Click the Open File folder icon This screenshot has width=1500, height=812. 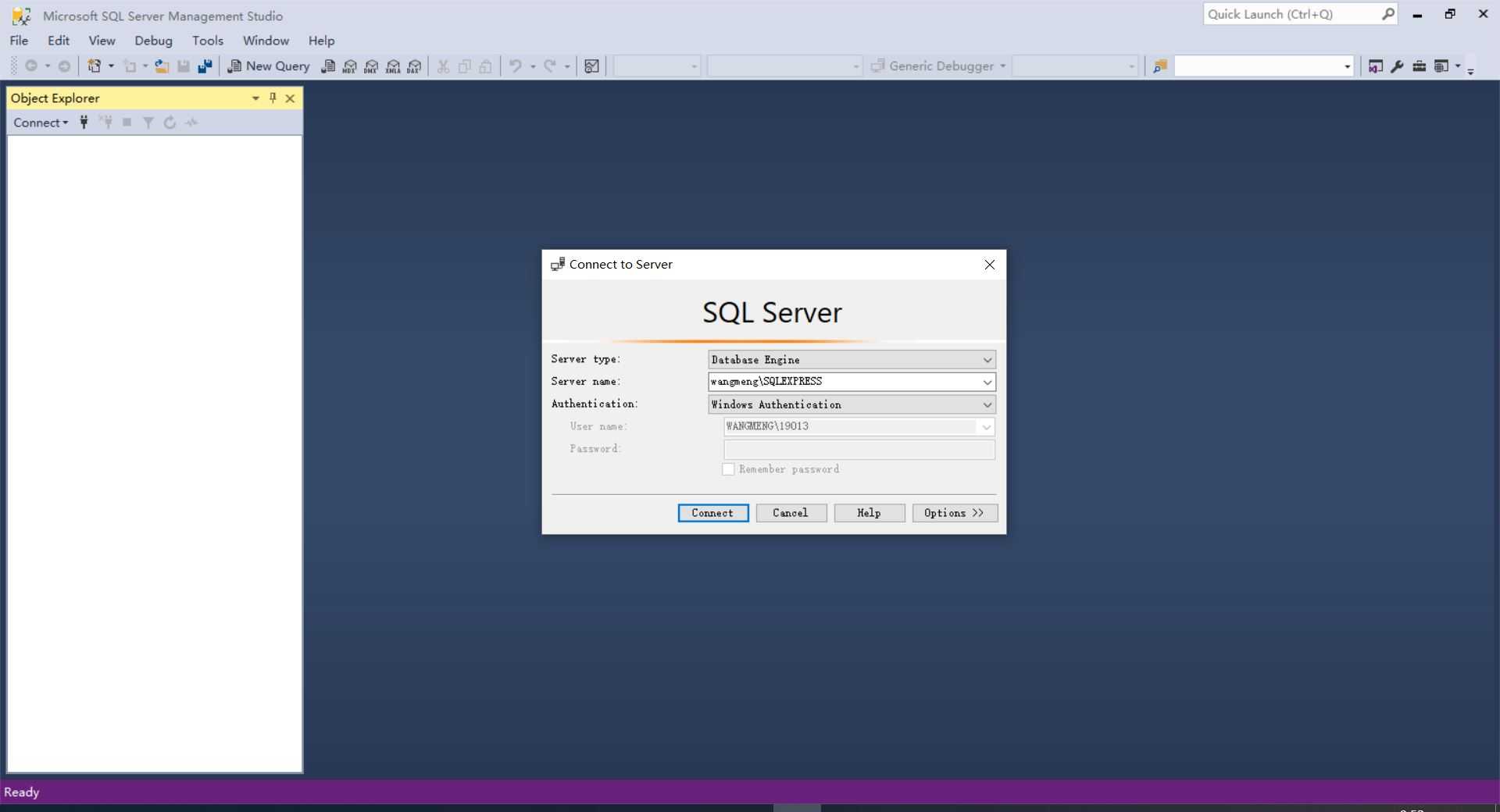point(162,66)
